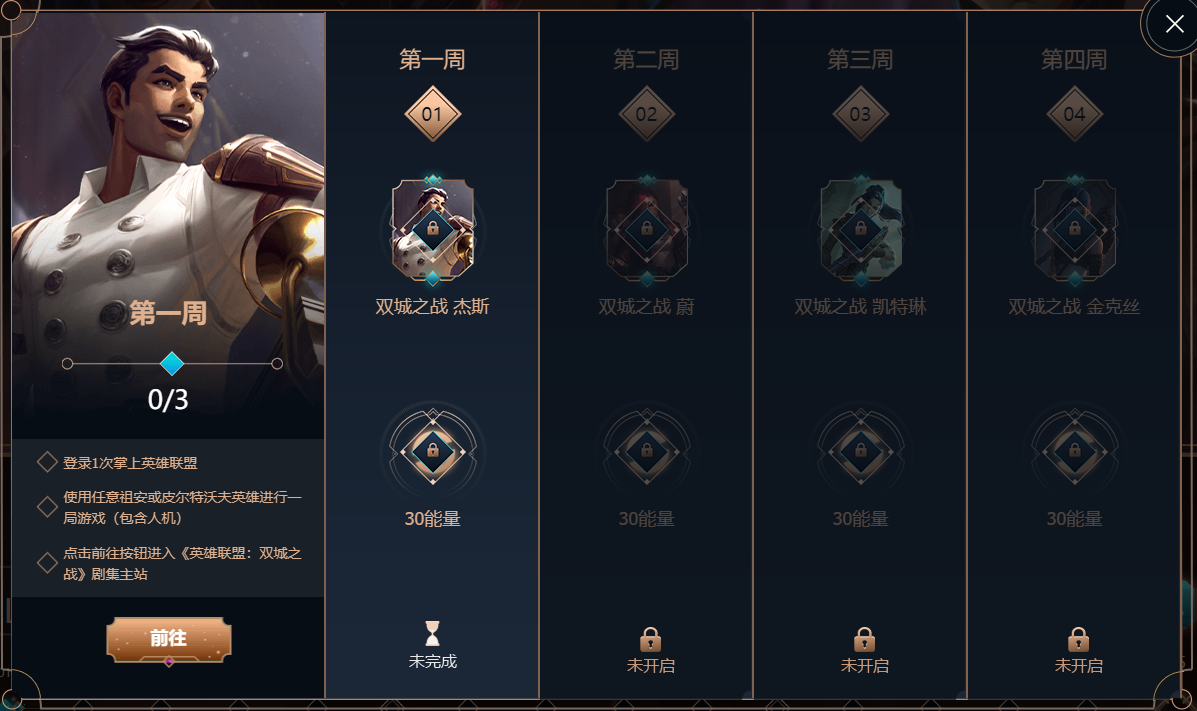Click the 前往 button
Viewport: 1197px width, 711px height.
(x=169, y=639)
